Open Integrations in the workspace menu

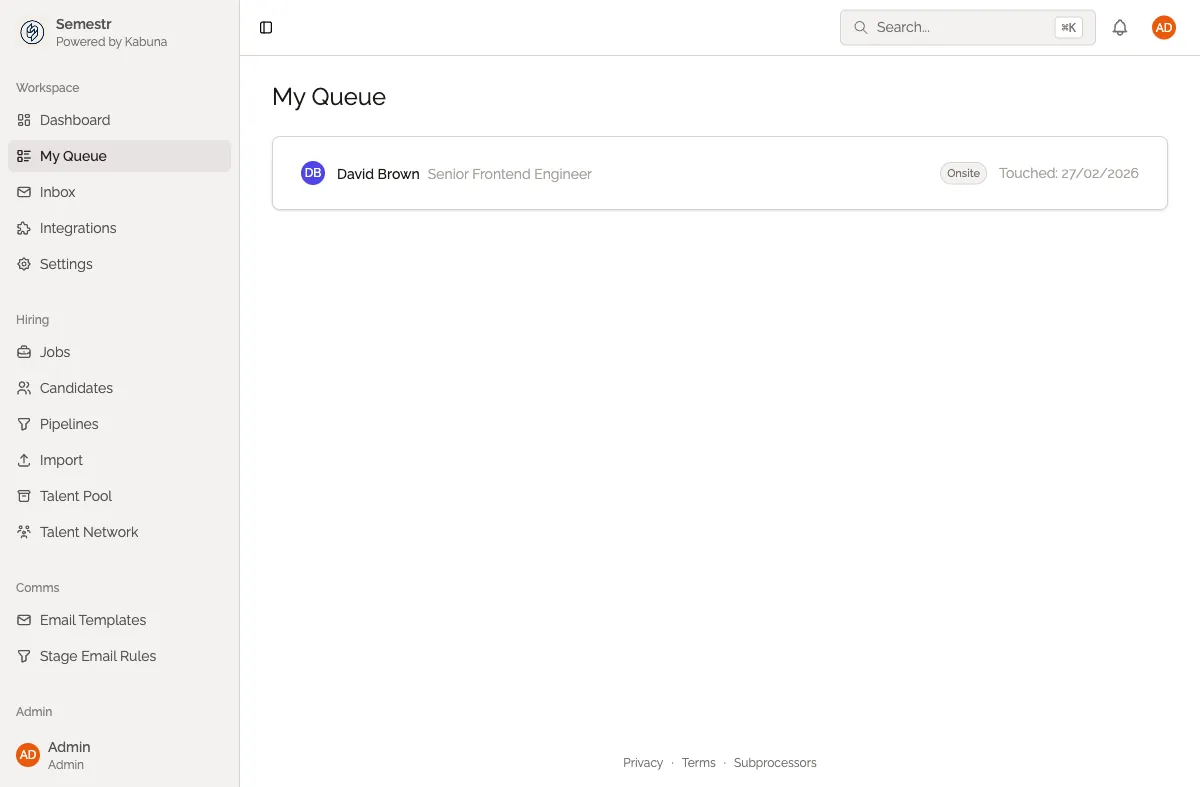click(x=77, y=228)
